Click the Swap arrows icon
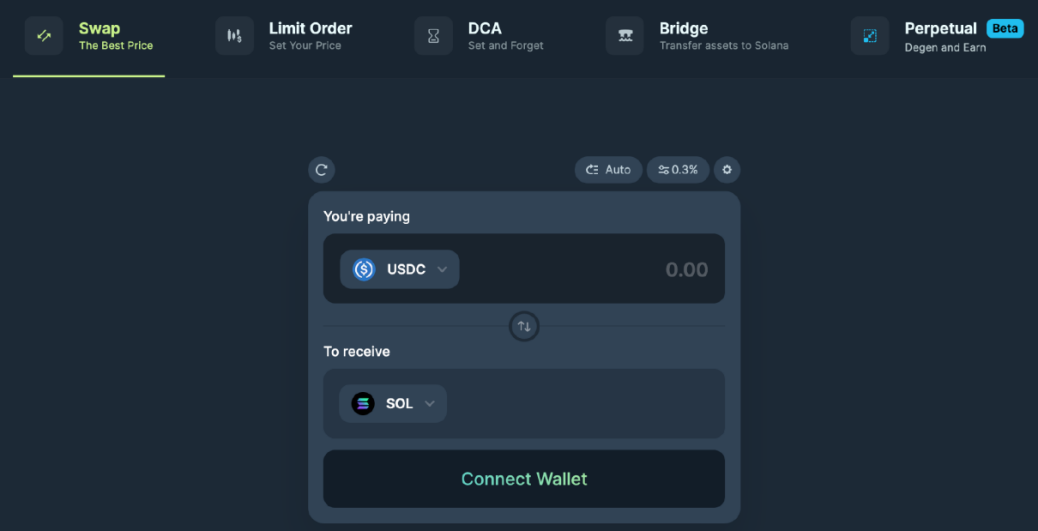The height and width of the screenshot is (531, 1038). (x=44, y=36)
